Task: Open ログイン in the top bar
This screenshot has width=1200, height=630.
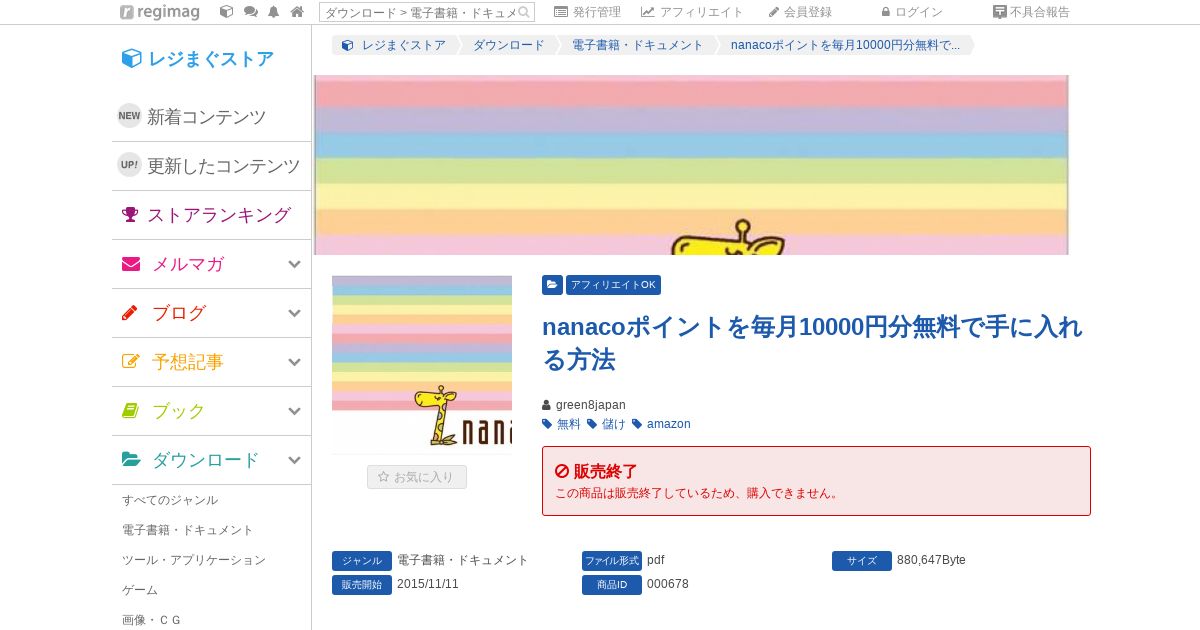Action: (912, 12)
